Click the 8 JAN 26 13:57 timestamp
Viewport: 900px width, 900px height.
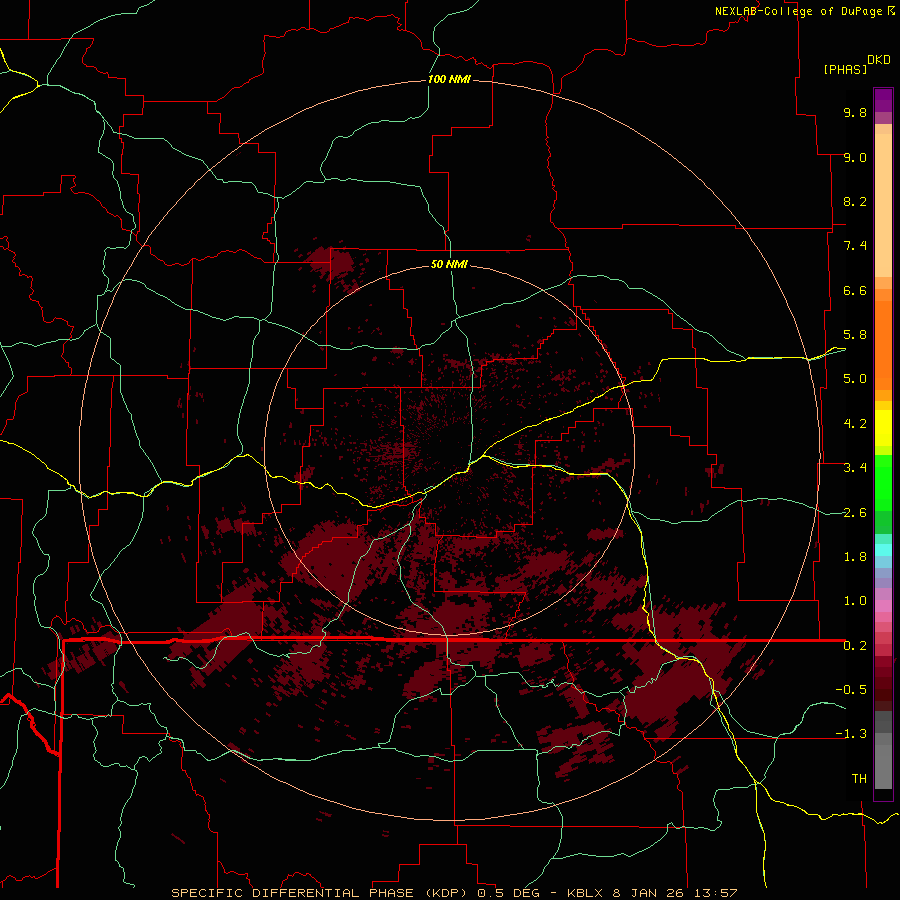pos(675,893)
